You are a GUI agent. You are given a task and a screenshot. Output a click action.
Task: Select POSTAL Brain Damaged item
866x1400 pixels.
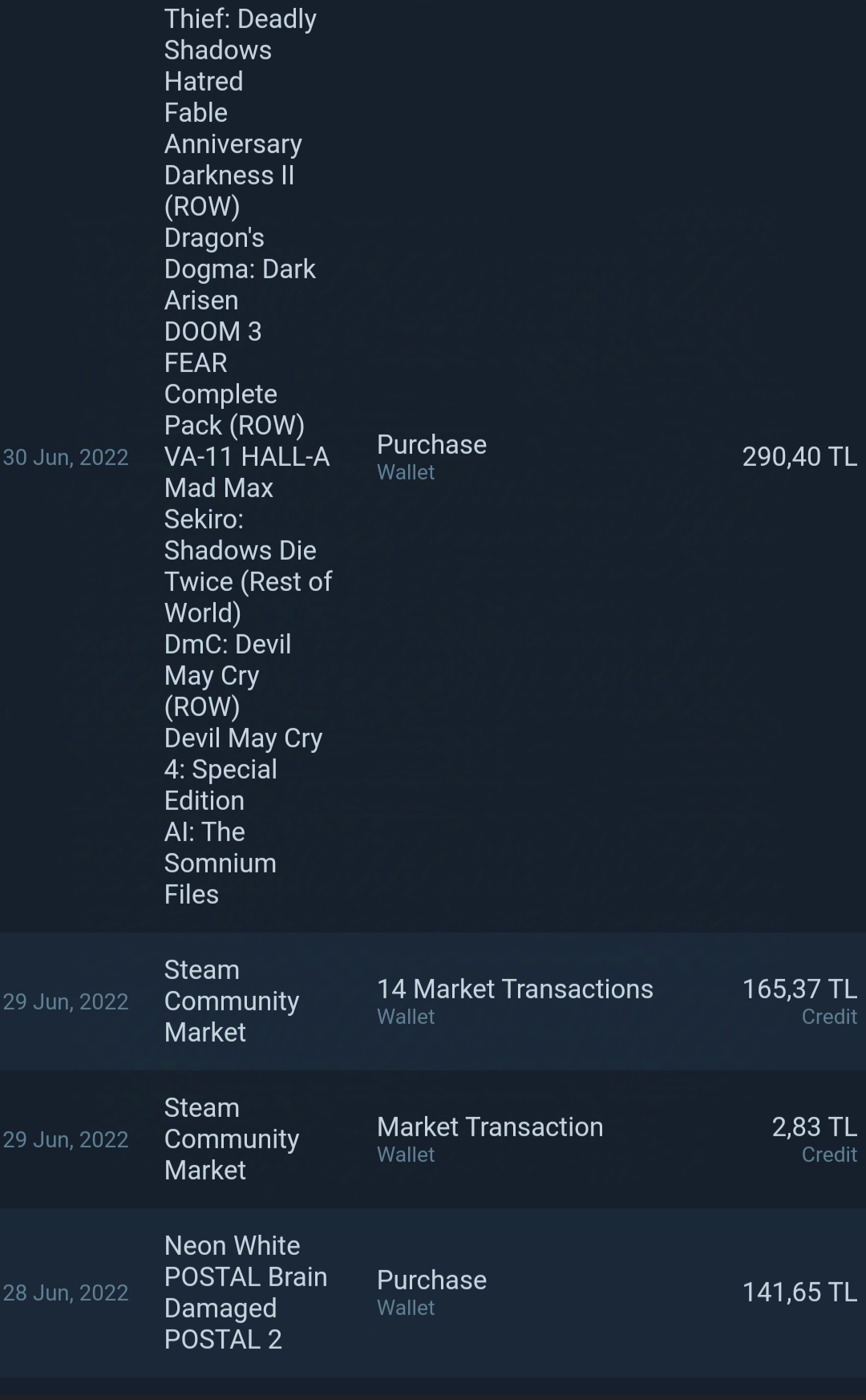pos(245,1293)
